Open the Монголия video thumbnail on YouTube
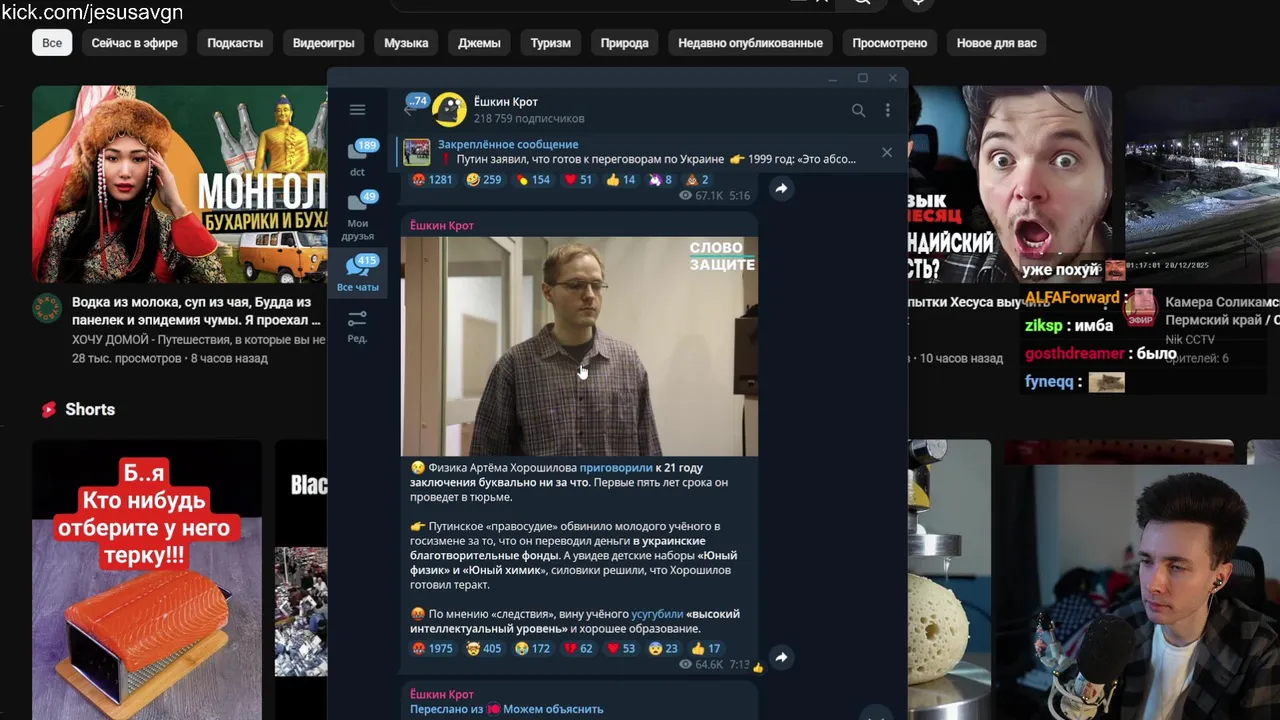 180,185
